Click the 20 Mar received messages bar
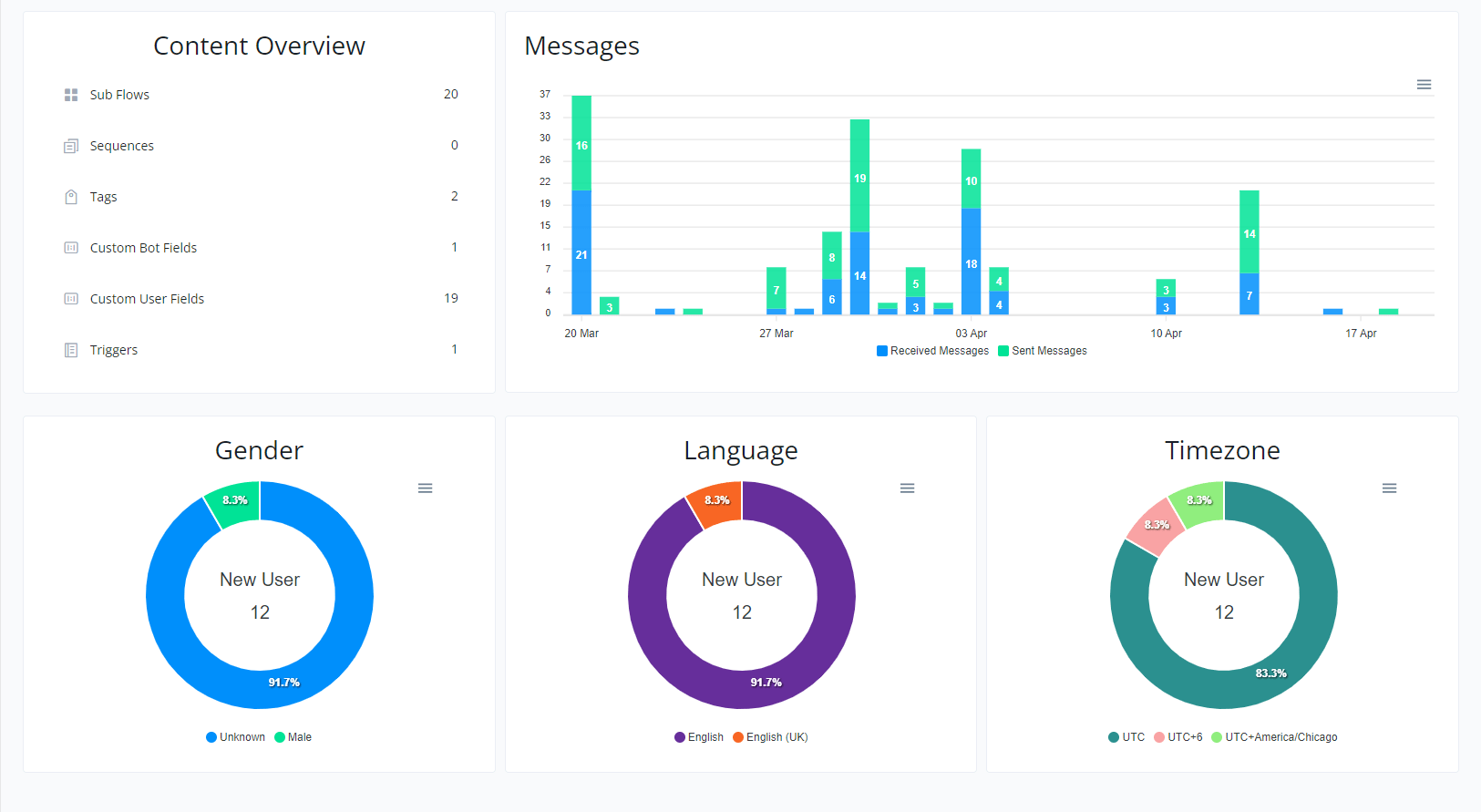This screenshot has height=812, width=1481. click(x=581, y=252)
